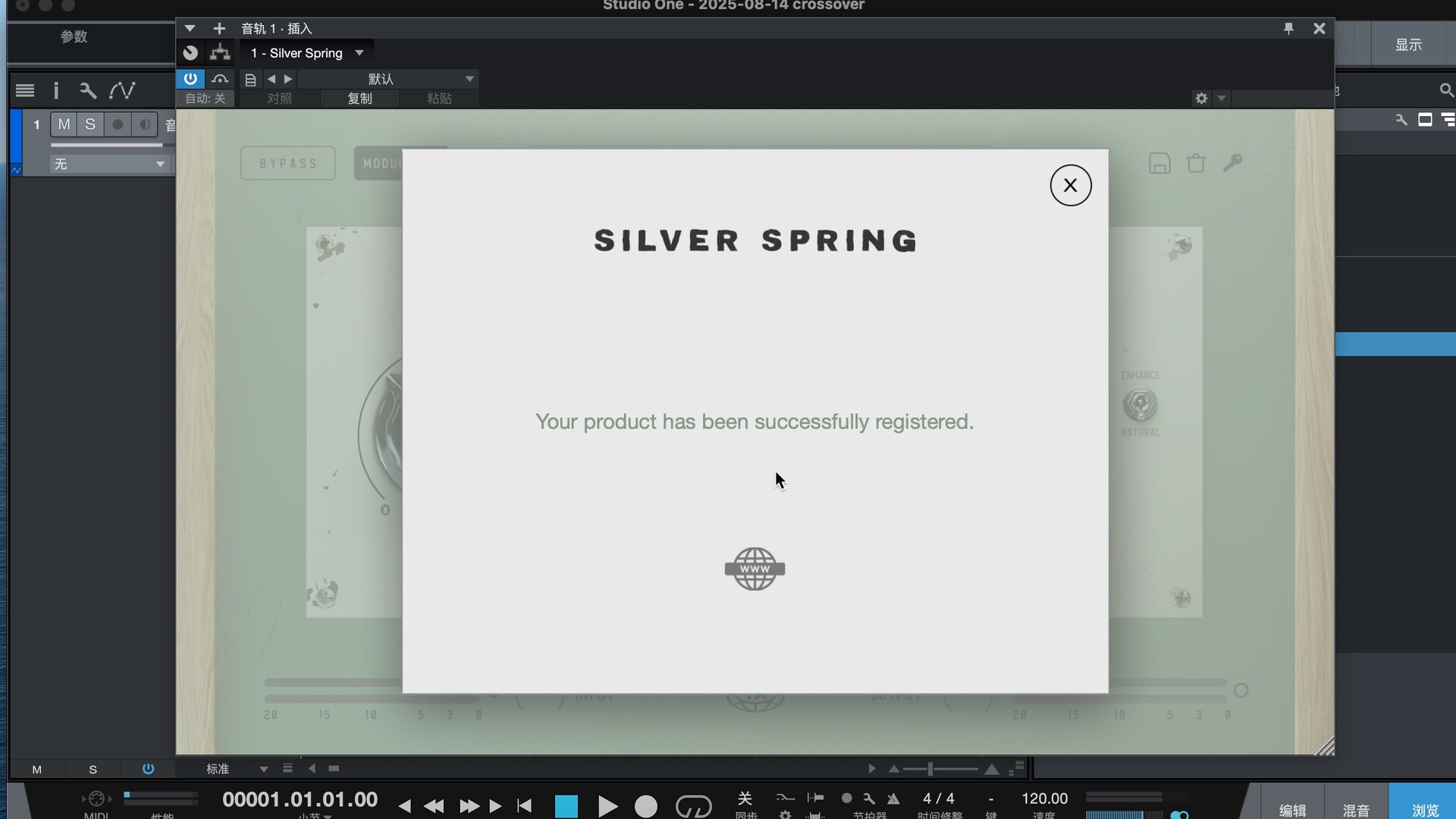Open the routing view icon
This screenshot has width=1456, height=819.
tap(220, 53)
